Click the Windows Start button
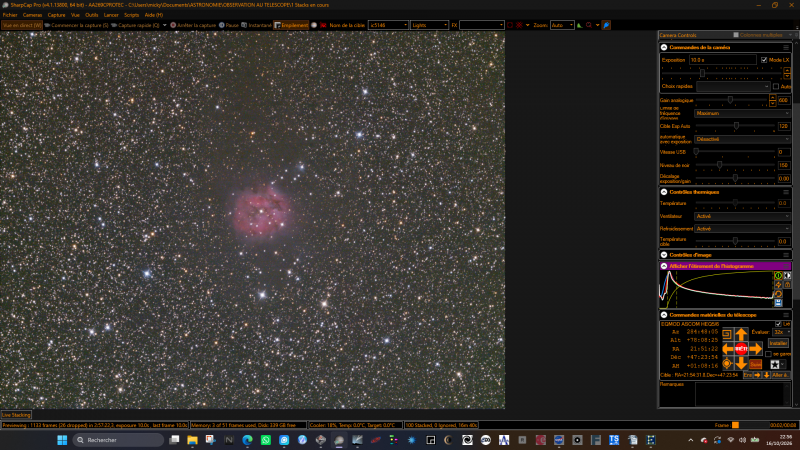 62,440
